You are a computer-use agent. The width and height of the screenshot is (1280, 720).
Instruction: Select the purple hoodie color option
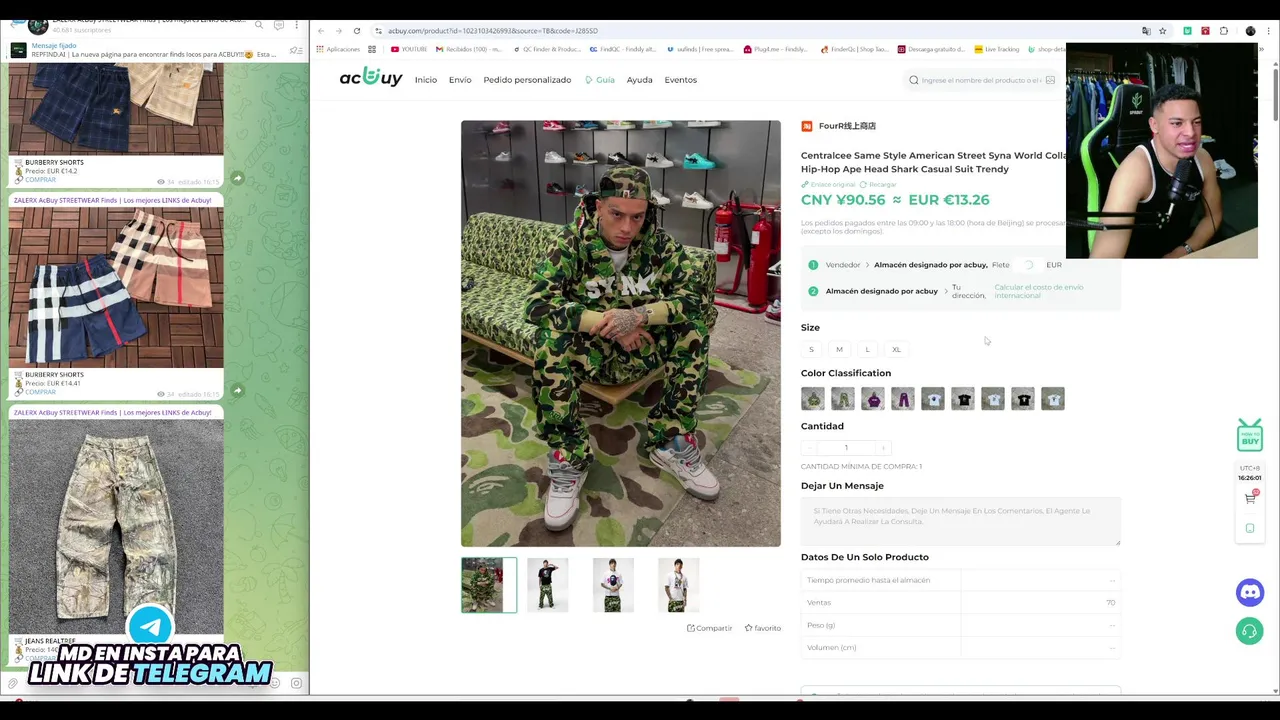pyautogui.click(x=873, y=399)
